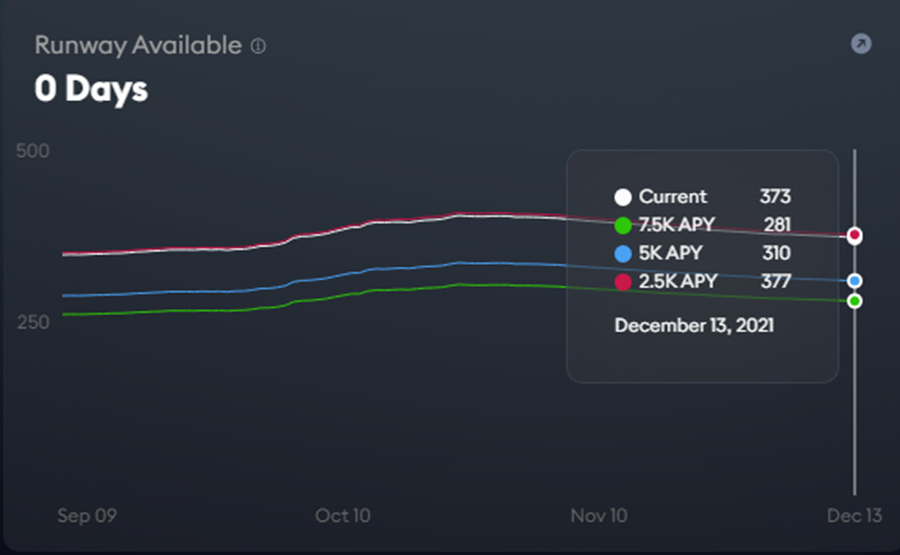This screenshot has width=900, height=555.
Task: Select the red 2.5K APY data point
Action: [x=855, y=235]
